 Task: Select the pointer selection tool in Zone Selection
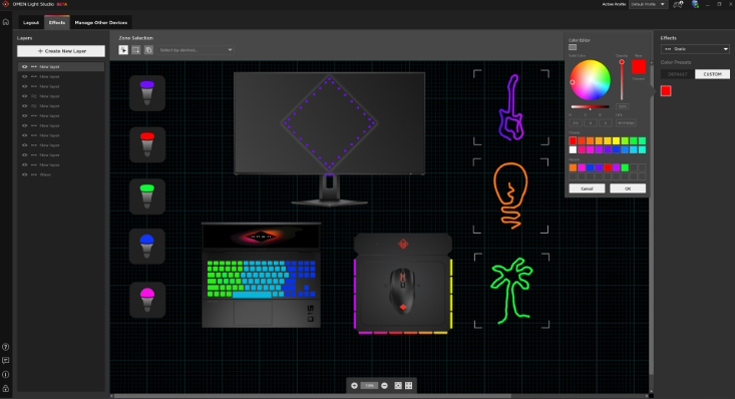click(123, 50)
